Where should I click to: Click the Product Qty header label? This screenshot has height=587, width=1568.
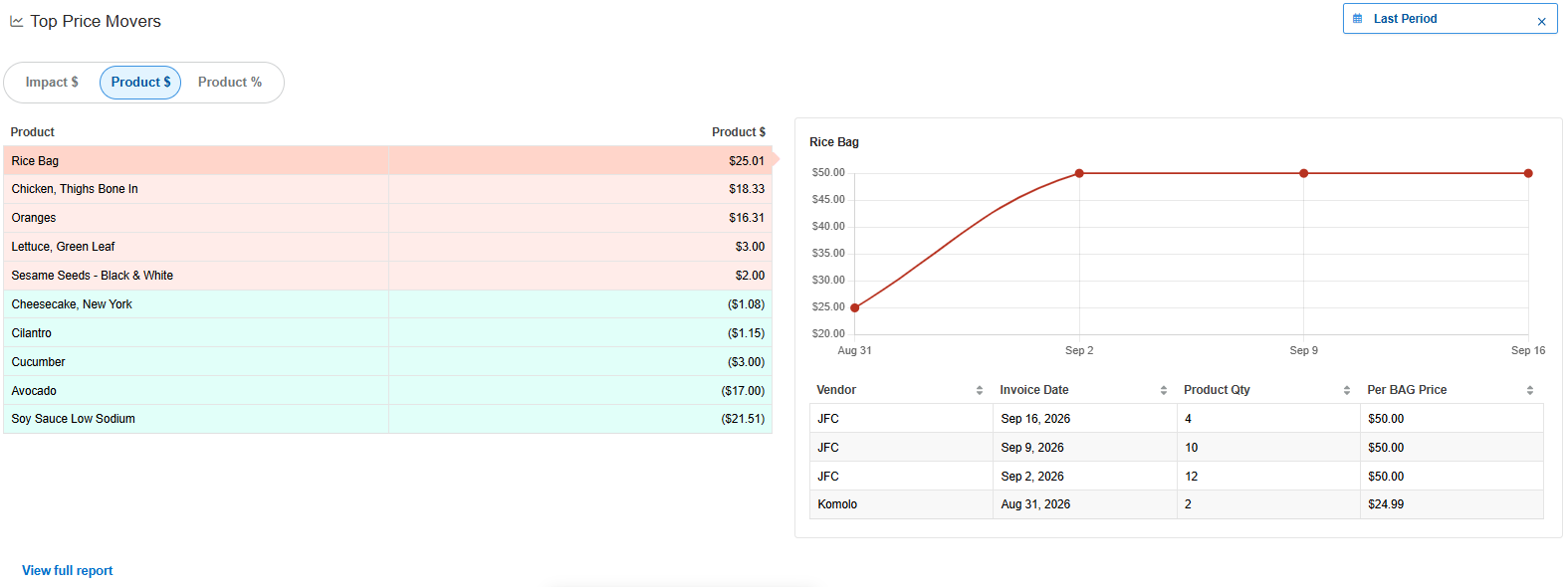coord(1217,390)
